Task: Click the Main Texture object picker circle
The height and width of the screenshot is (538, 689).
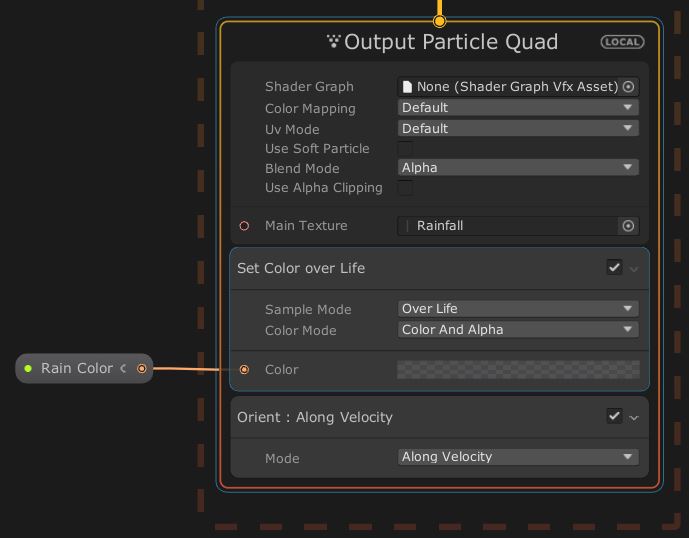Action: pyautogui.click(x=628, y=226)
